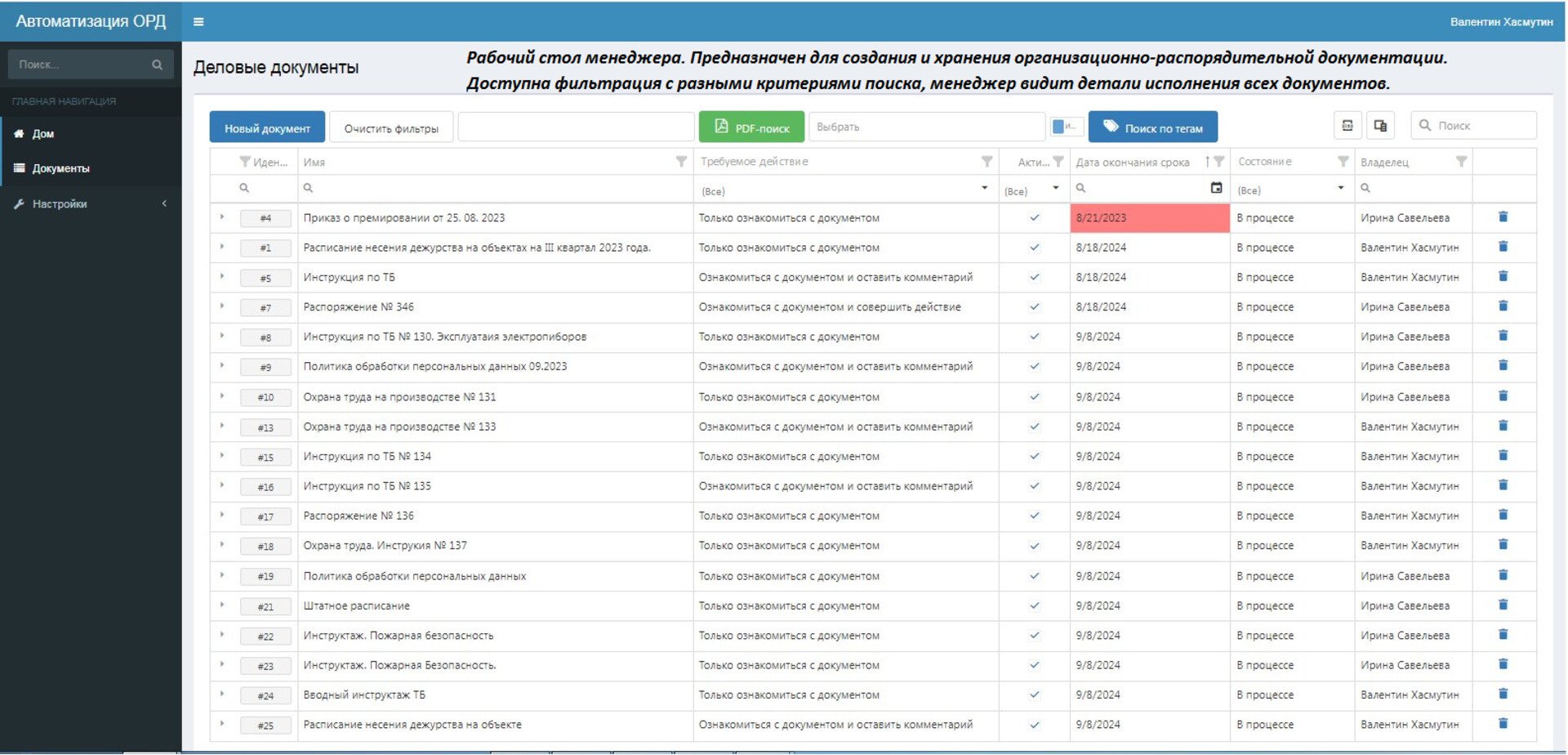Open "Состояние" column filter dropdown
The image size is (1568, 755).
(x=1340, y=189)
